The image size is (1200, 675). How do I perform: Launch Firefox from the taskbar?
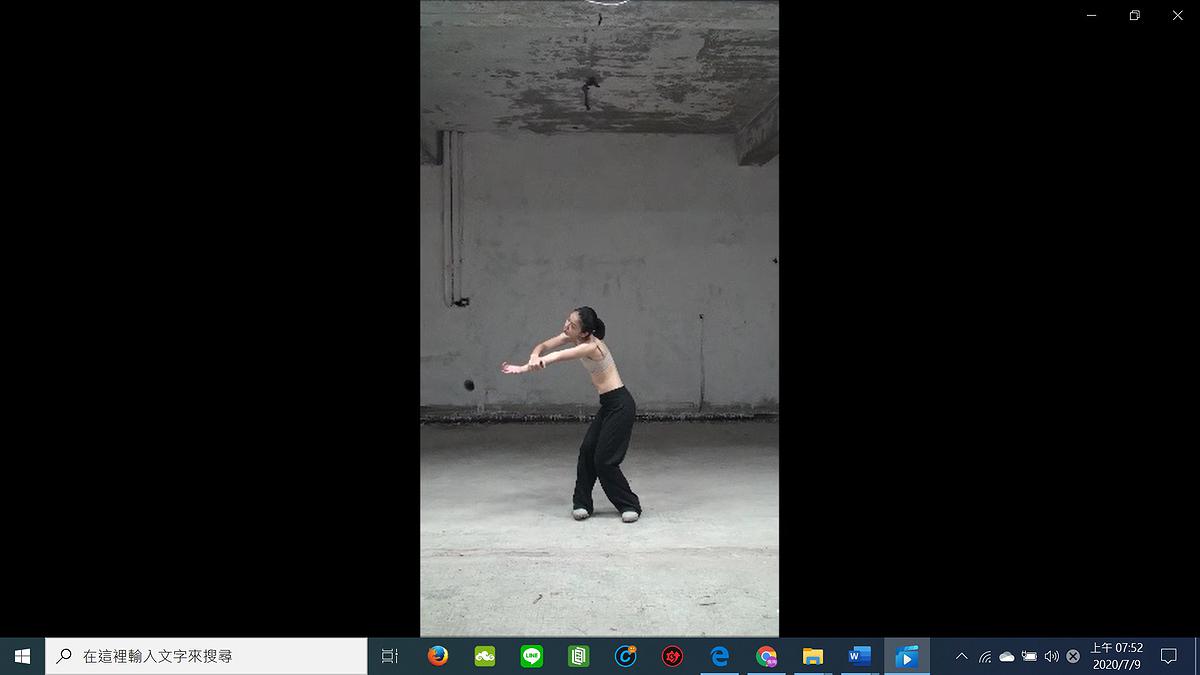coord(437,656)
